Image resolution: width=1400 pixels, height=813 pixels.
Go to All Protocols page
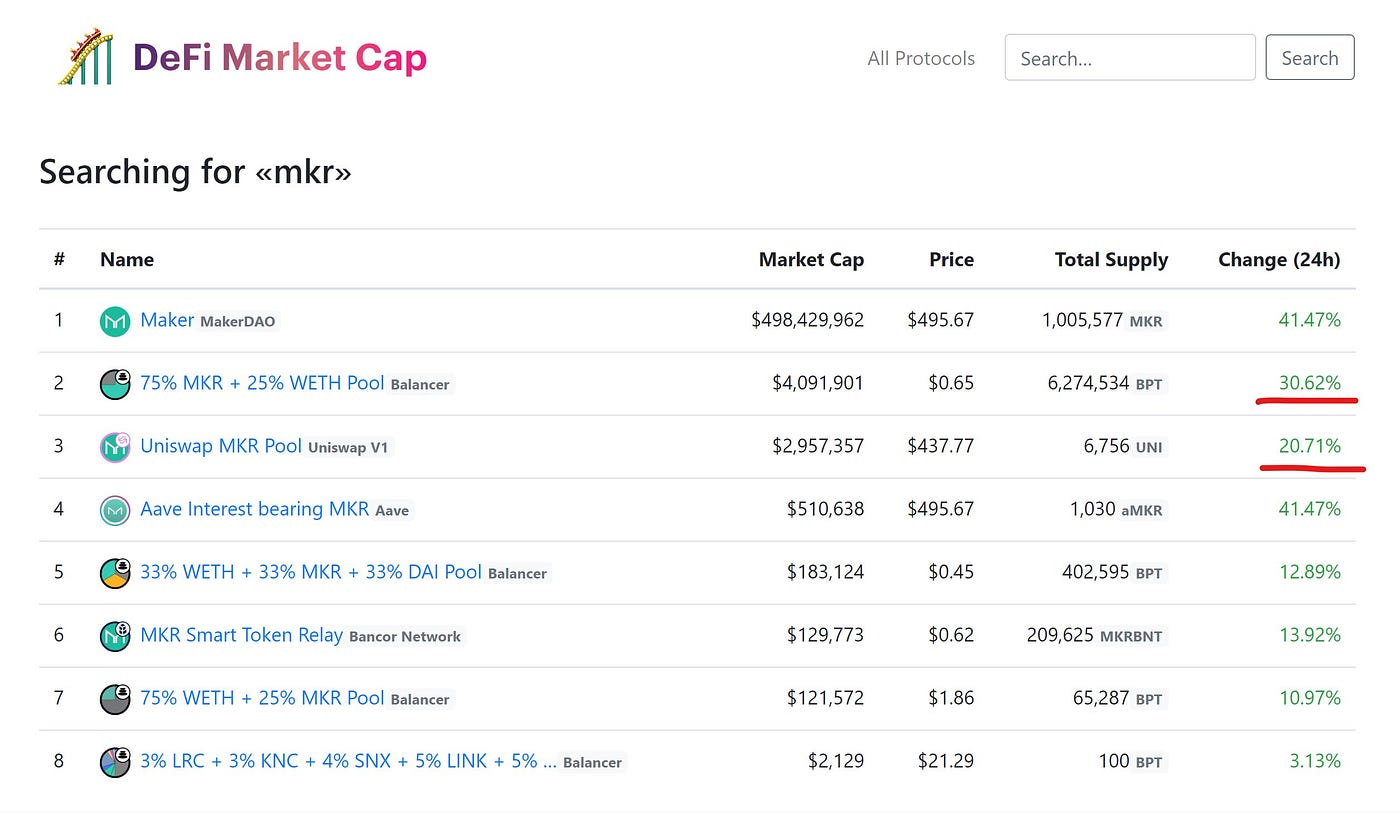point(921,58)
